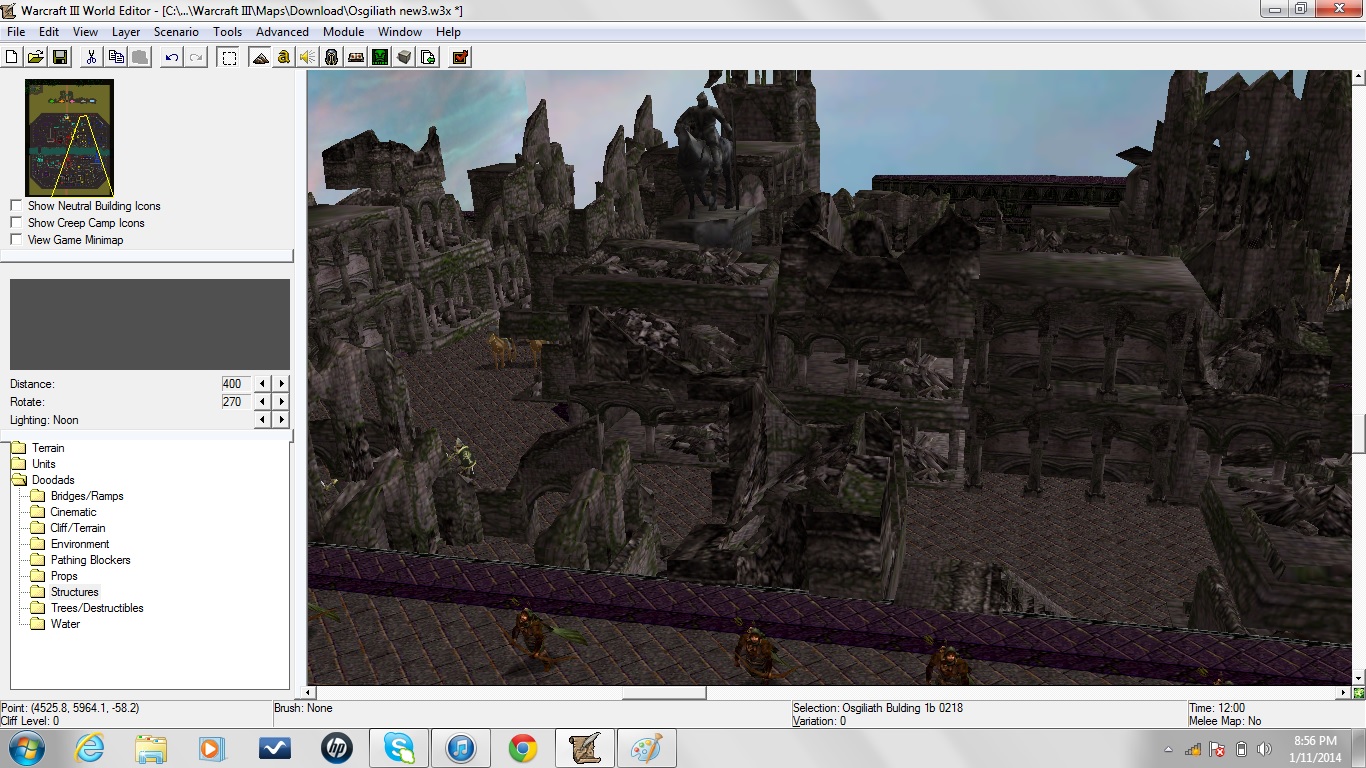Screen dimensions: 1366x768
Task: Open a map with the folder icon
Action: [x=35, y=57]
